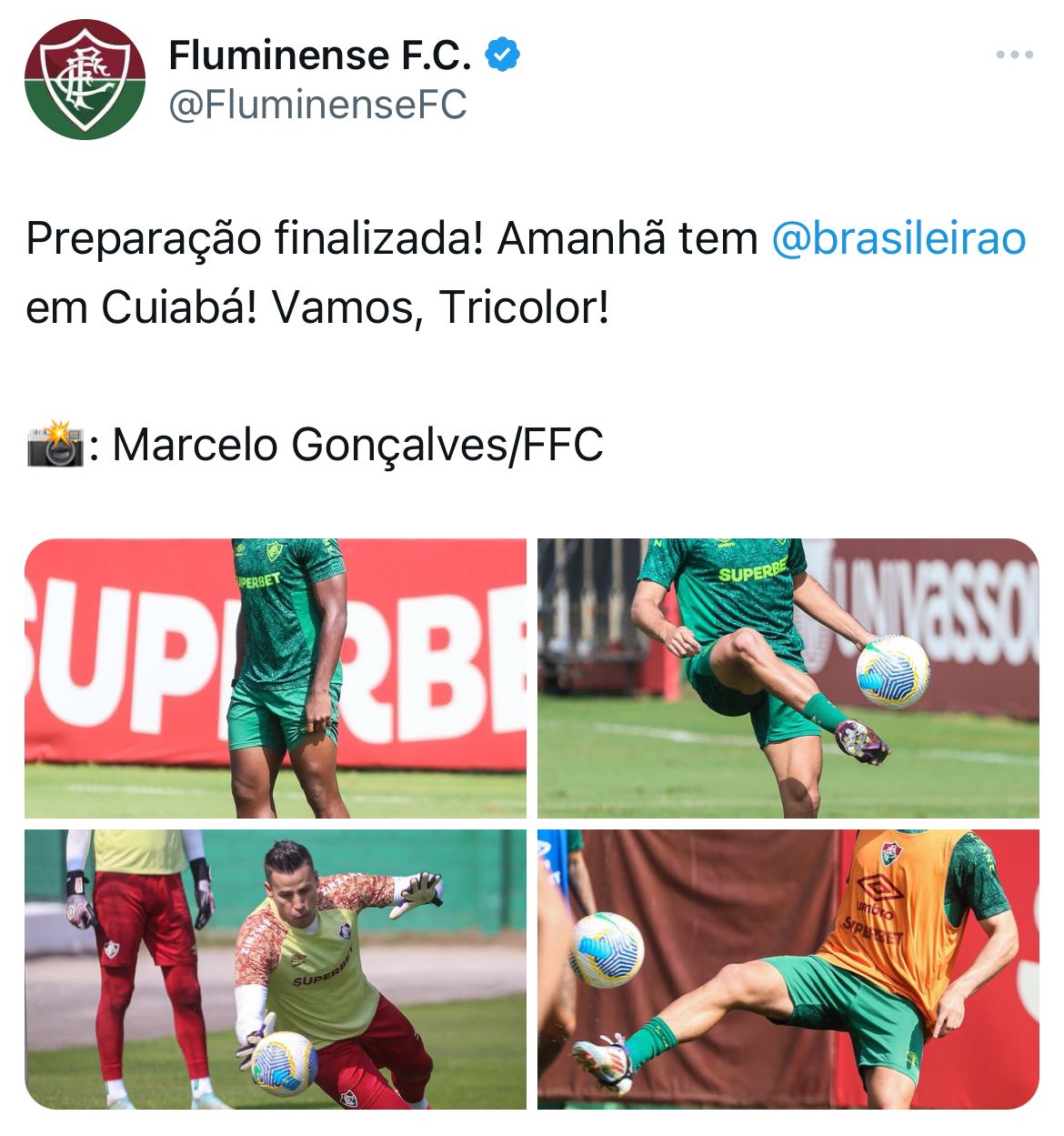
Task: Open the @FluminenseFC handle link
Action: pyautogui.click(x=317, y=105)
